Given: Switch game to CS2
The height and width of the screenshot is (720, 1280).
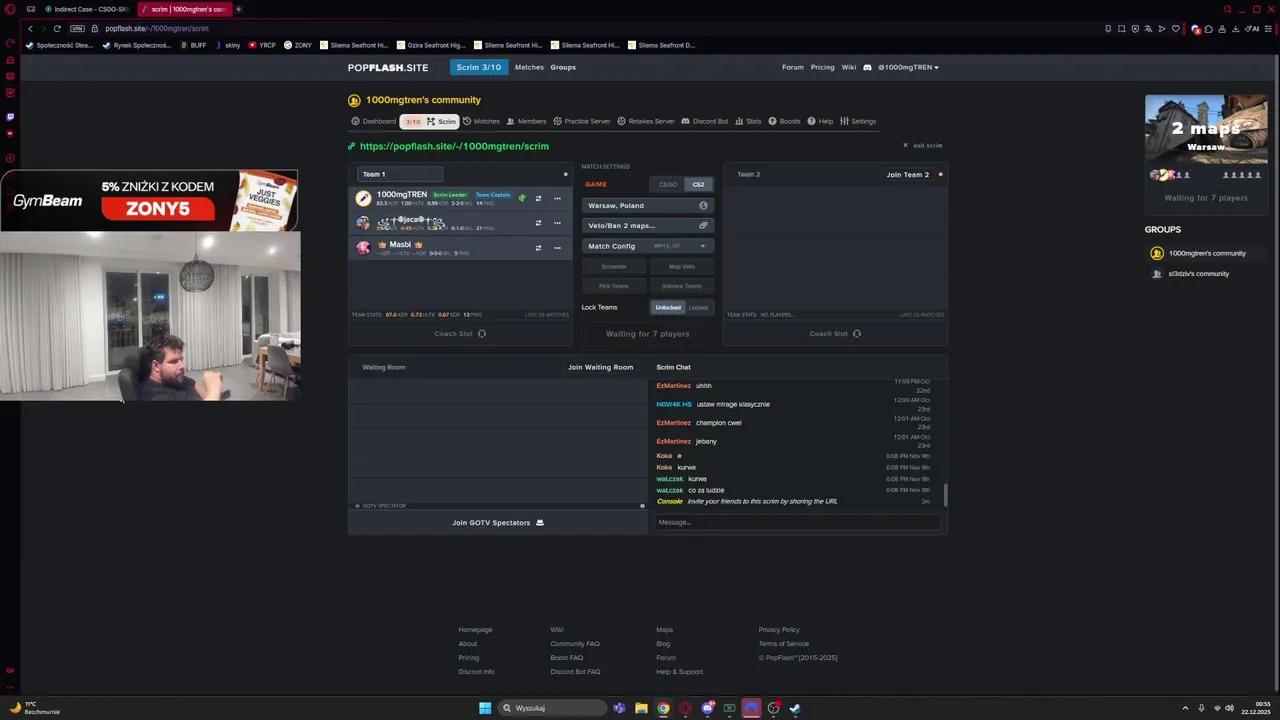Looking at the screenshot, I should click(698, 184).
